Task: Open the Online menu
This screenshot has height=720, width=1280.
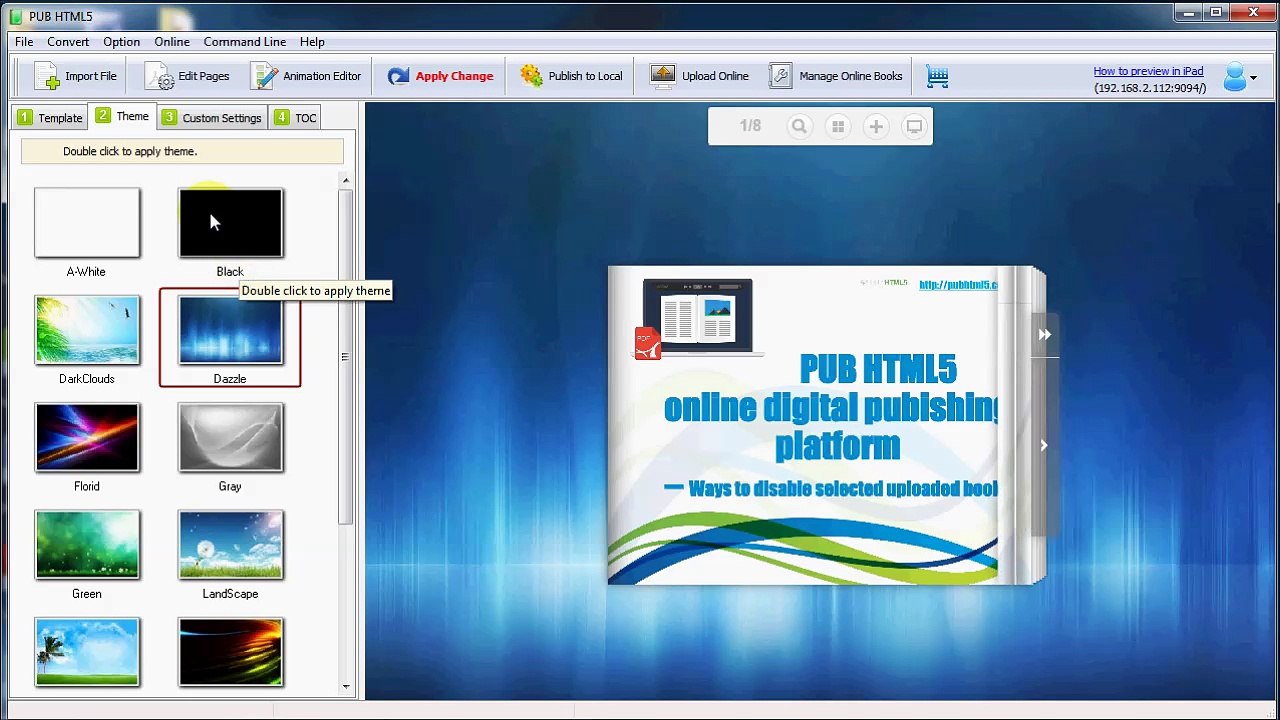Action: pyautogui.click(x=172, y=42)
